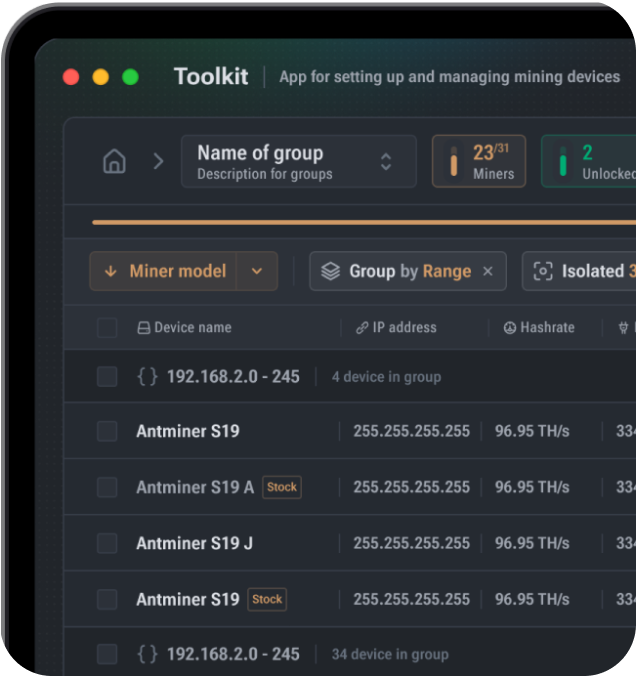Click the Hashrate gauge icon

(510, 328)
